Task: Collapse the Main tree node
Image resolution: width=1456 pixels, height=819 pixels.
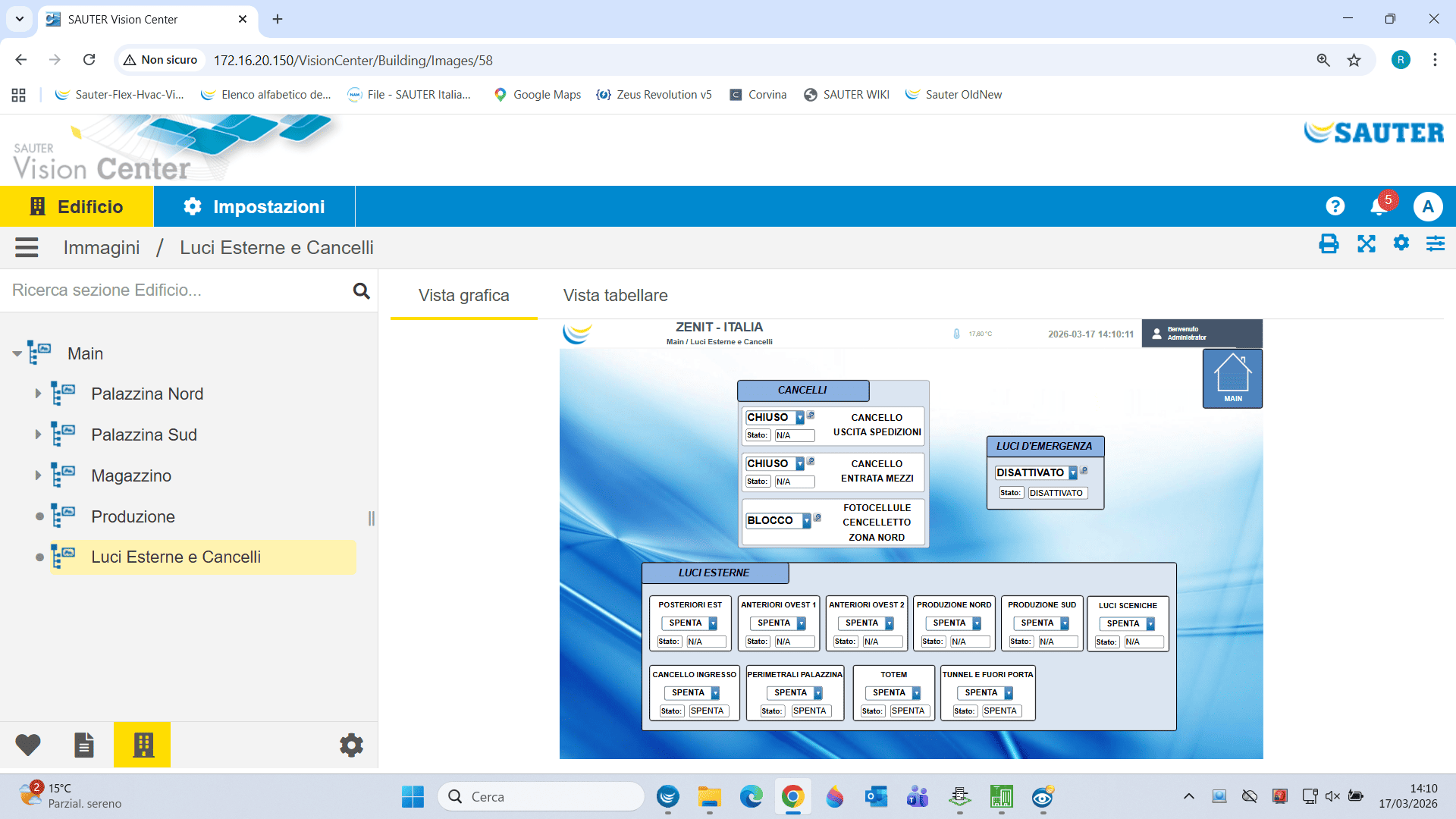Action: tap(17, 354)
